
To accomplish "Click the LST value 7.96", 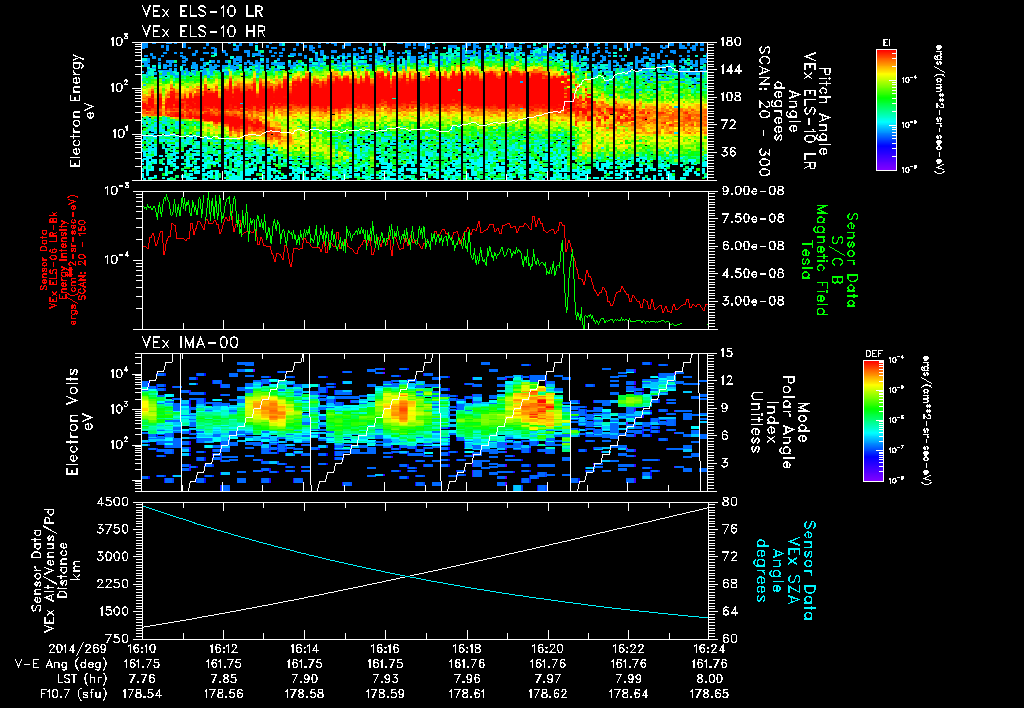I will tap(466, 679).
